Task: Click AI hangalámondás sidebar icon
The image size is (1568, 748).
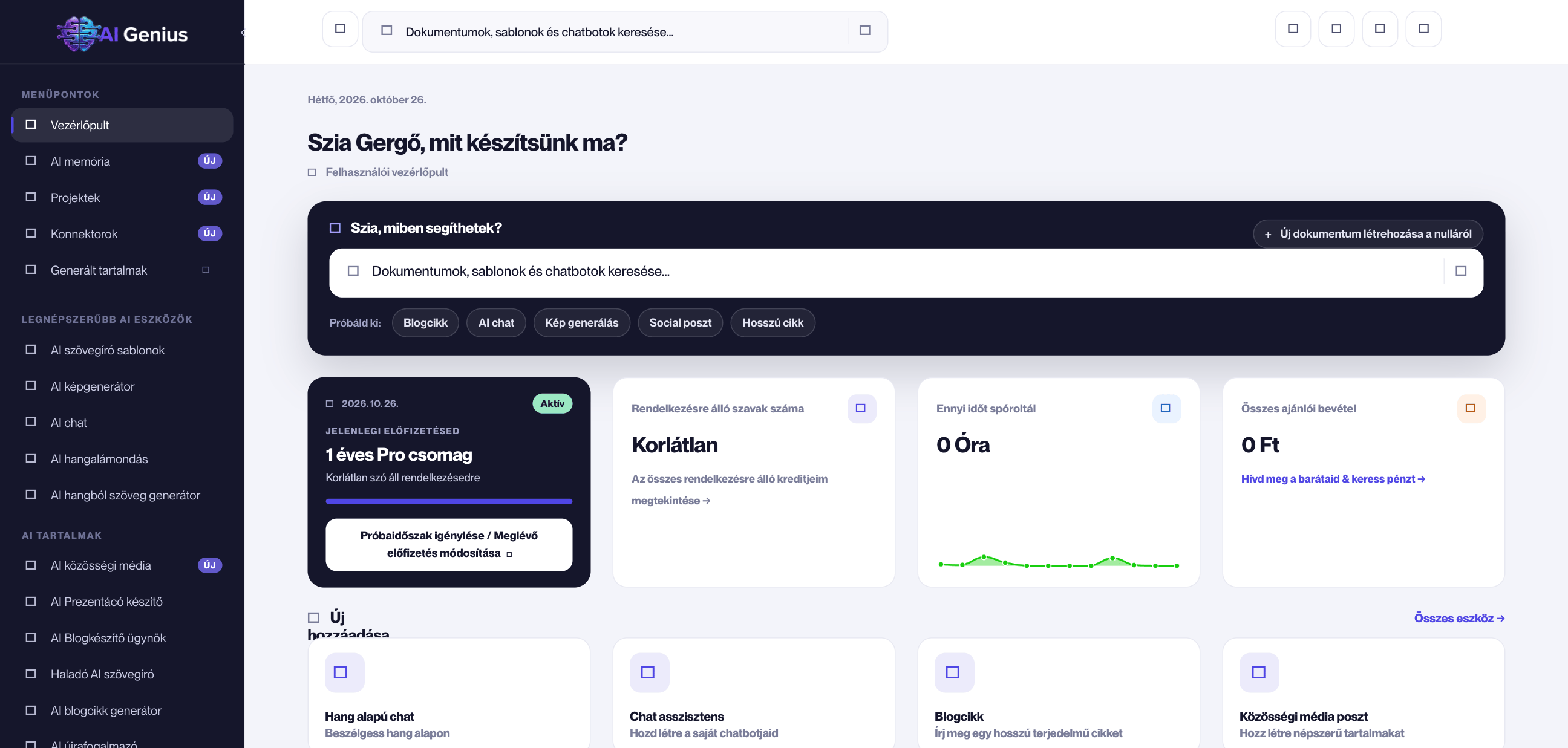Action: [x=30, y=458]
